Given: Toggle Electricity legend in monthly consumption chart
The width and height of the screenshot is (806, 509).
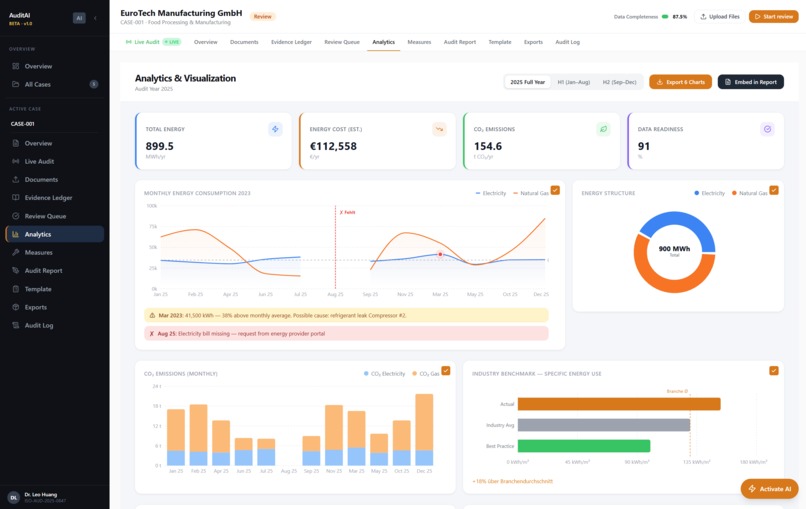Looking at the screenshot, I should [491, 193].
